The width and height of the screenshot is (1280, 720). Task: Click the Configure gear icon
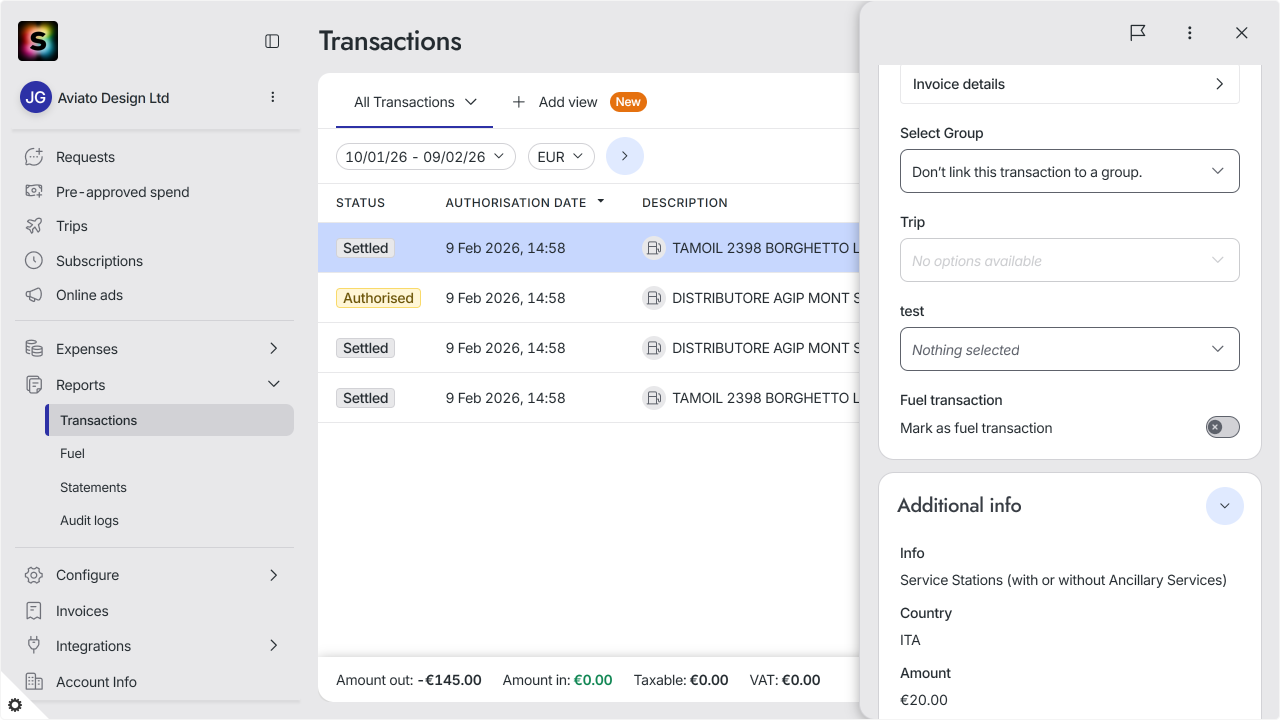pyautogui.click(x=34, y=575)
